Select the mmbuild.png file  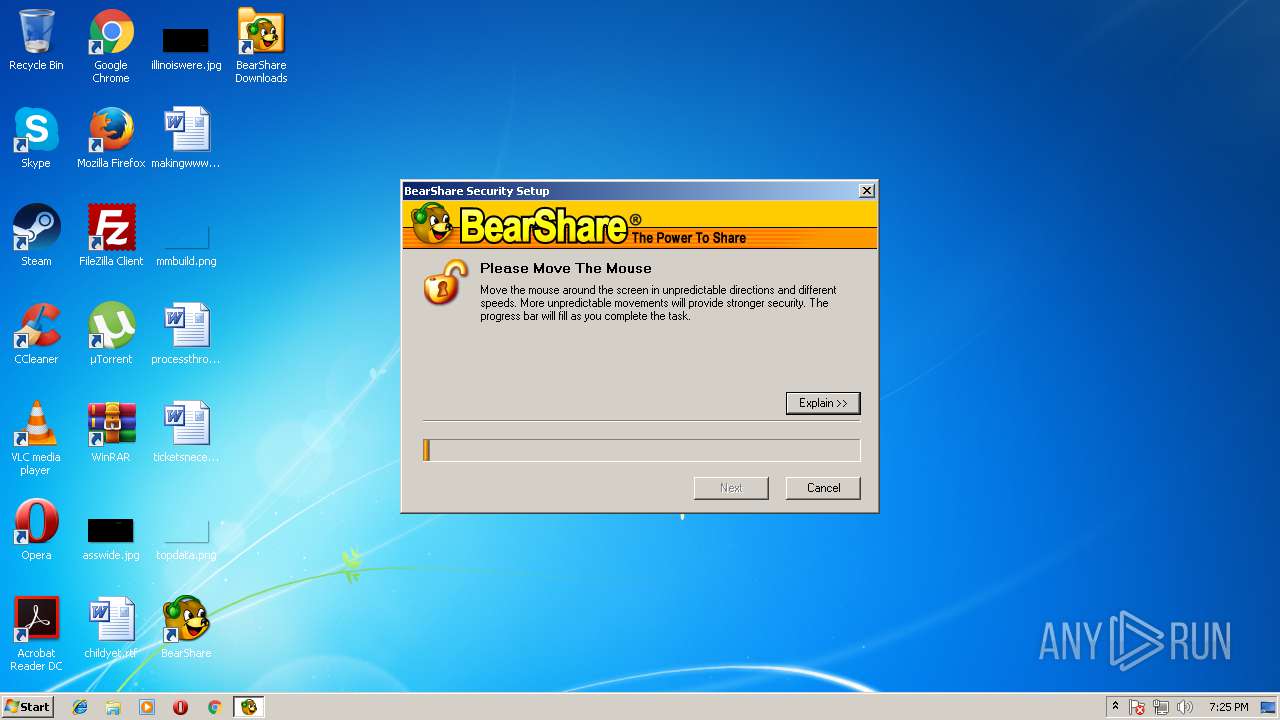pyautogui.click(x=186, y=245)
